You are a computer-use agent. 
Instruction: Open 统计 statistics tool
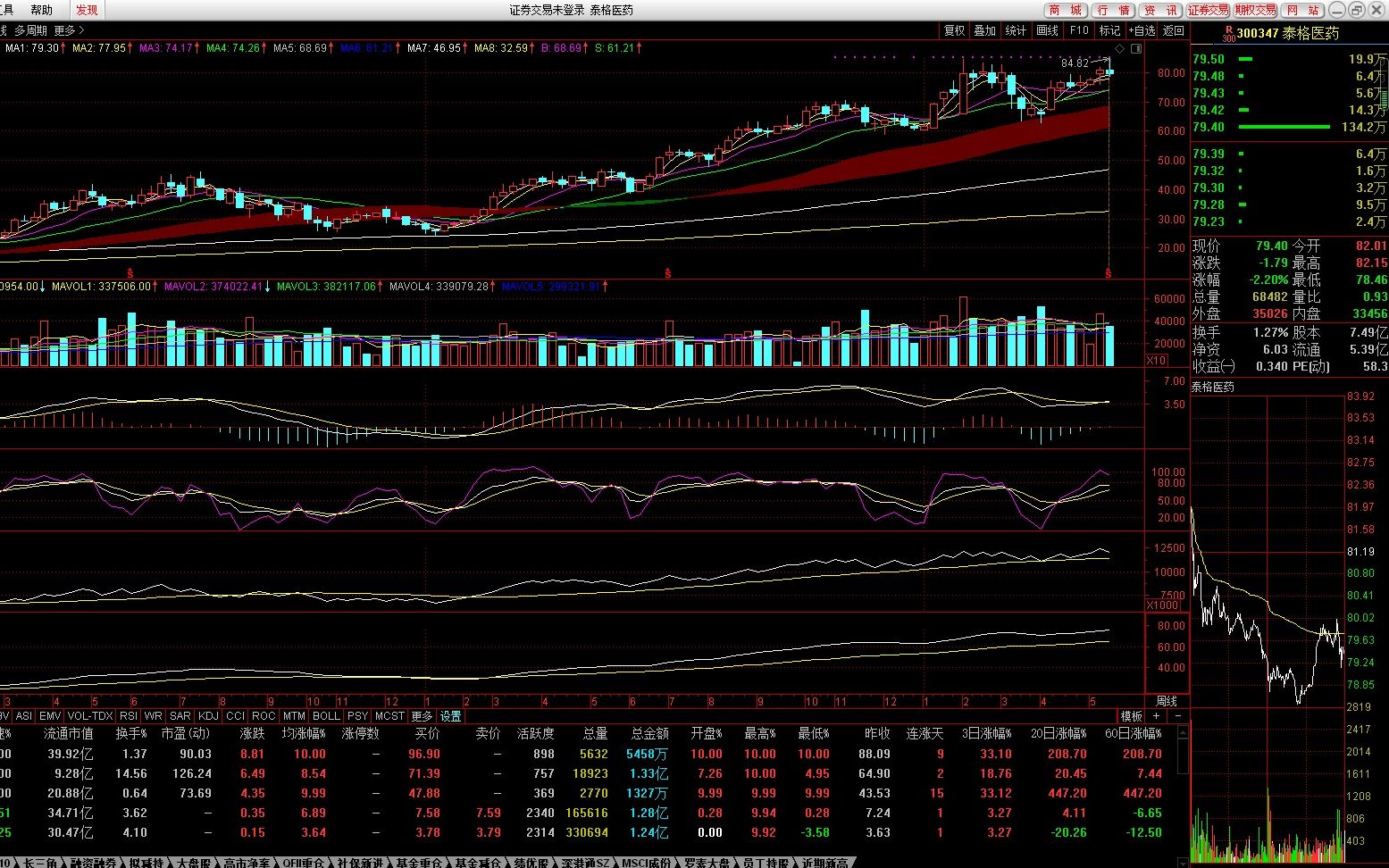coord(1016,30)
